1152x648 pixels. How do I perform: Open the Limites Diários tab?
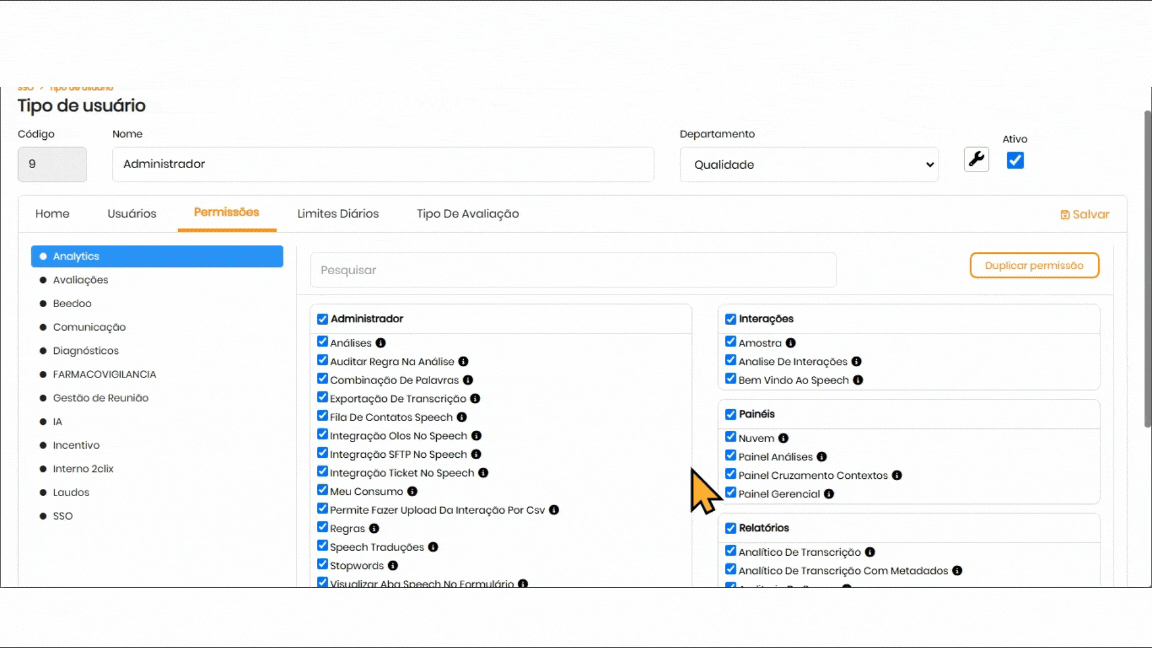[x=338, y=214]
